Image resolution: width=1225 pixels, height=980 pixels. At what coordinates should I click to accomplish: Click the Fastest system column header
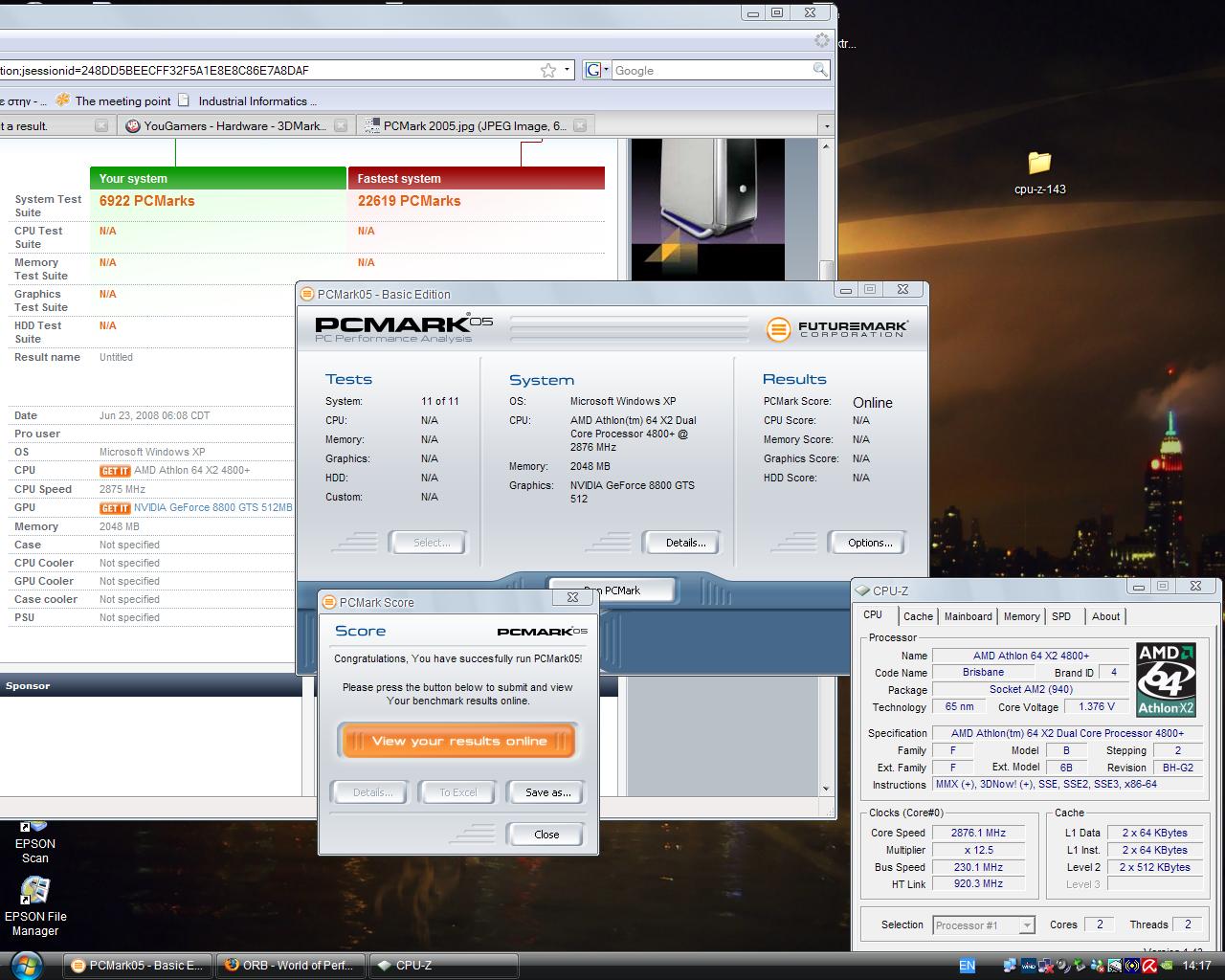click(477, 178)
